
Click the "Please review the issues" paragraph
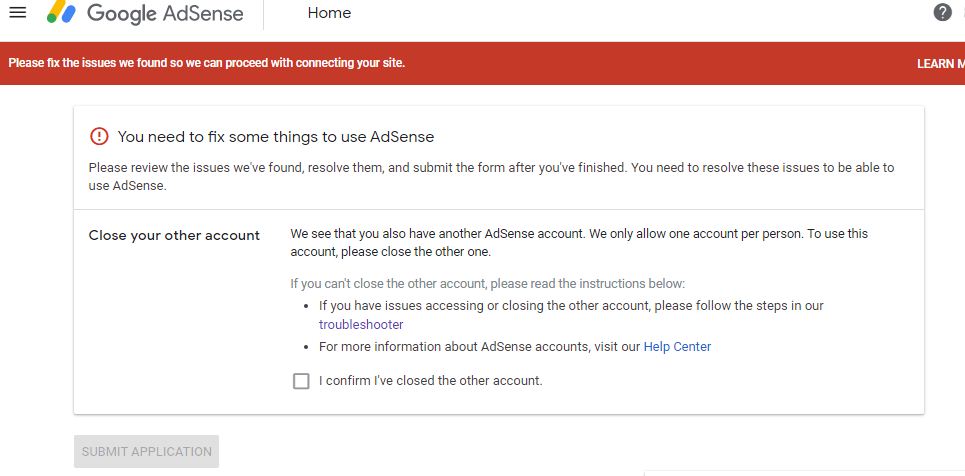click(491, 176)
